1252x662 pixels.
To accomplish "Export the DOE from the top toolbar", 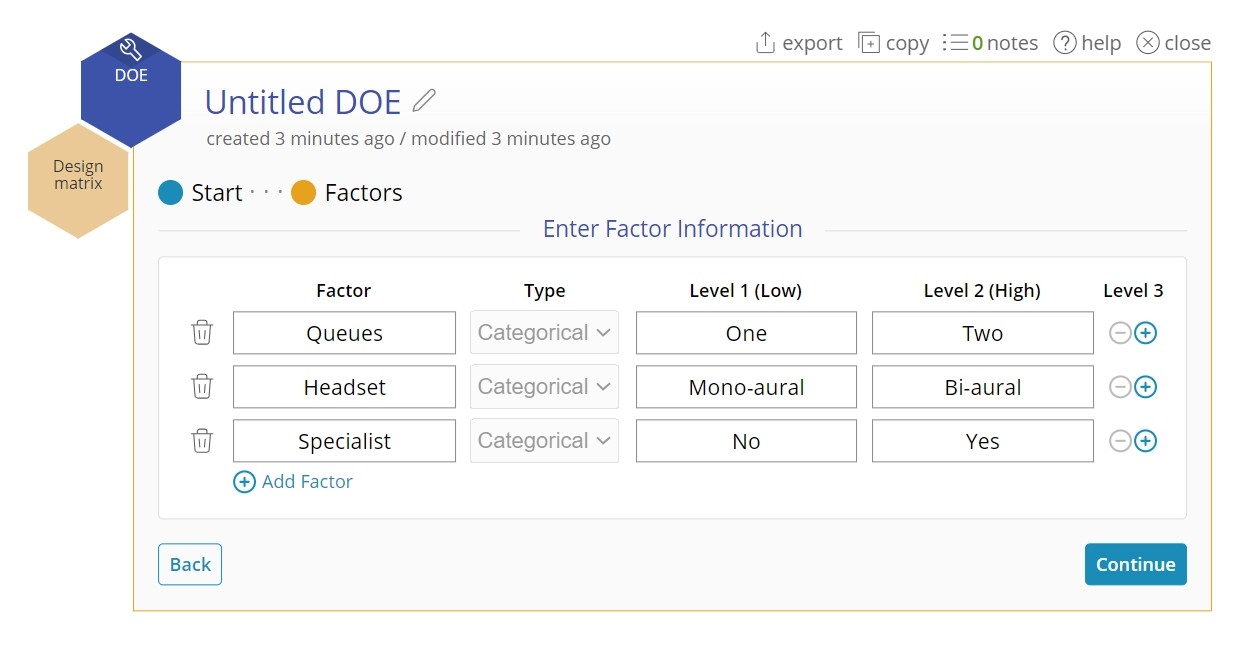I will pos(798,43).
